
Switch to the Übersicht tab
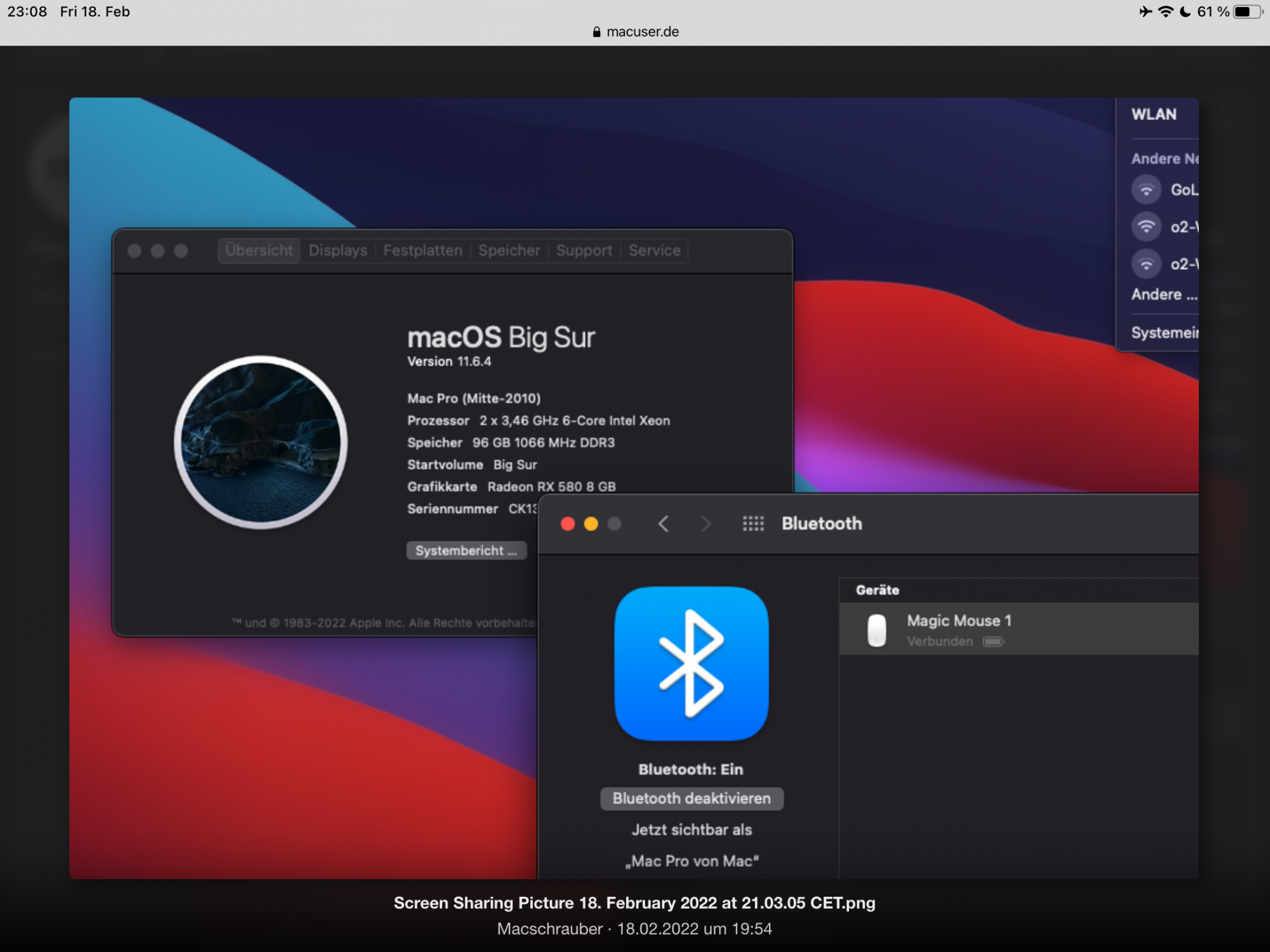259,251
